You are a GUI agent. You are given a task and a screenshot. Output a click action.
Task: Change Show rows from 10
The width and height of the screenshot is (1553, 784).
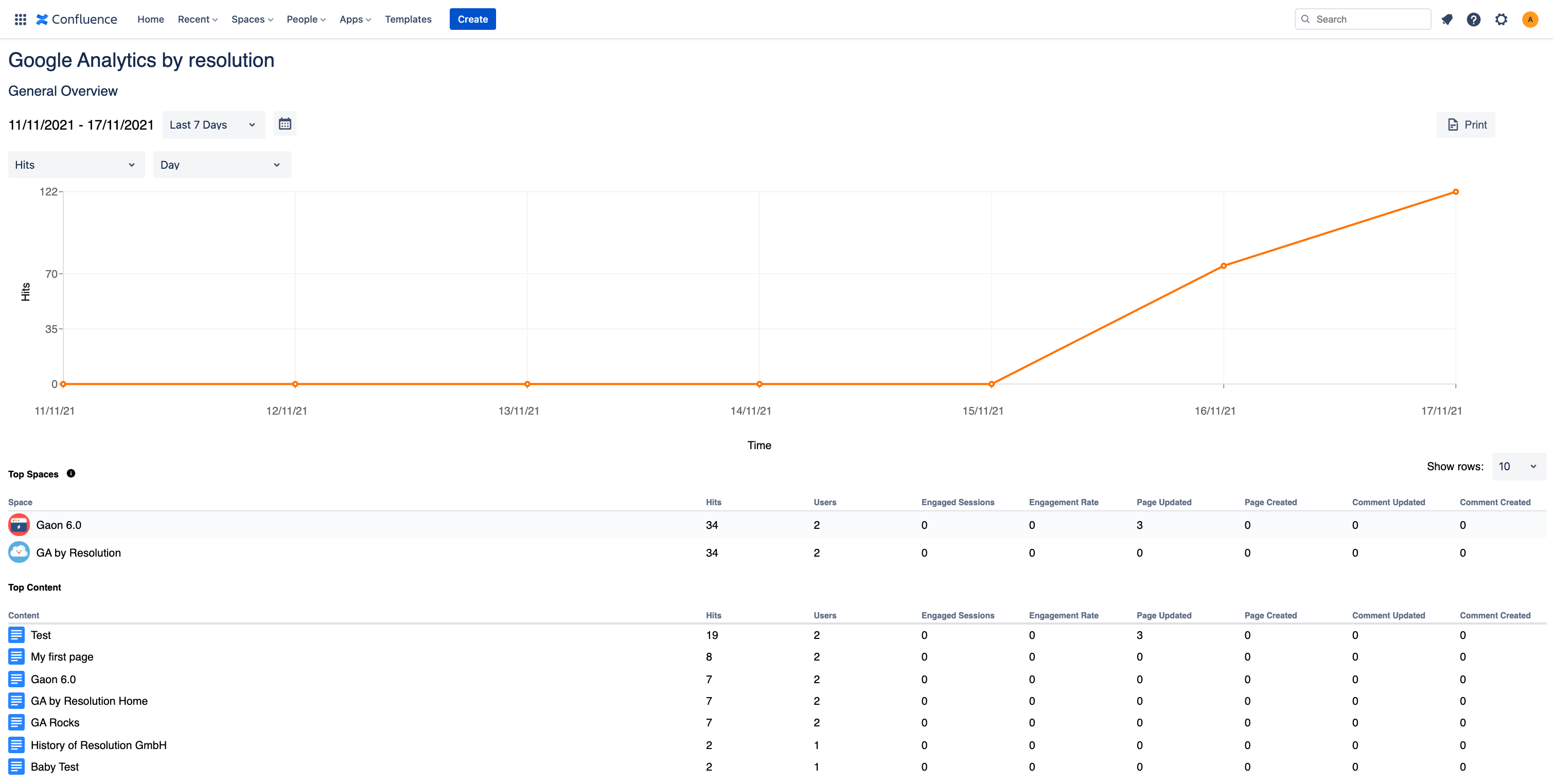coord(1518,466)
